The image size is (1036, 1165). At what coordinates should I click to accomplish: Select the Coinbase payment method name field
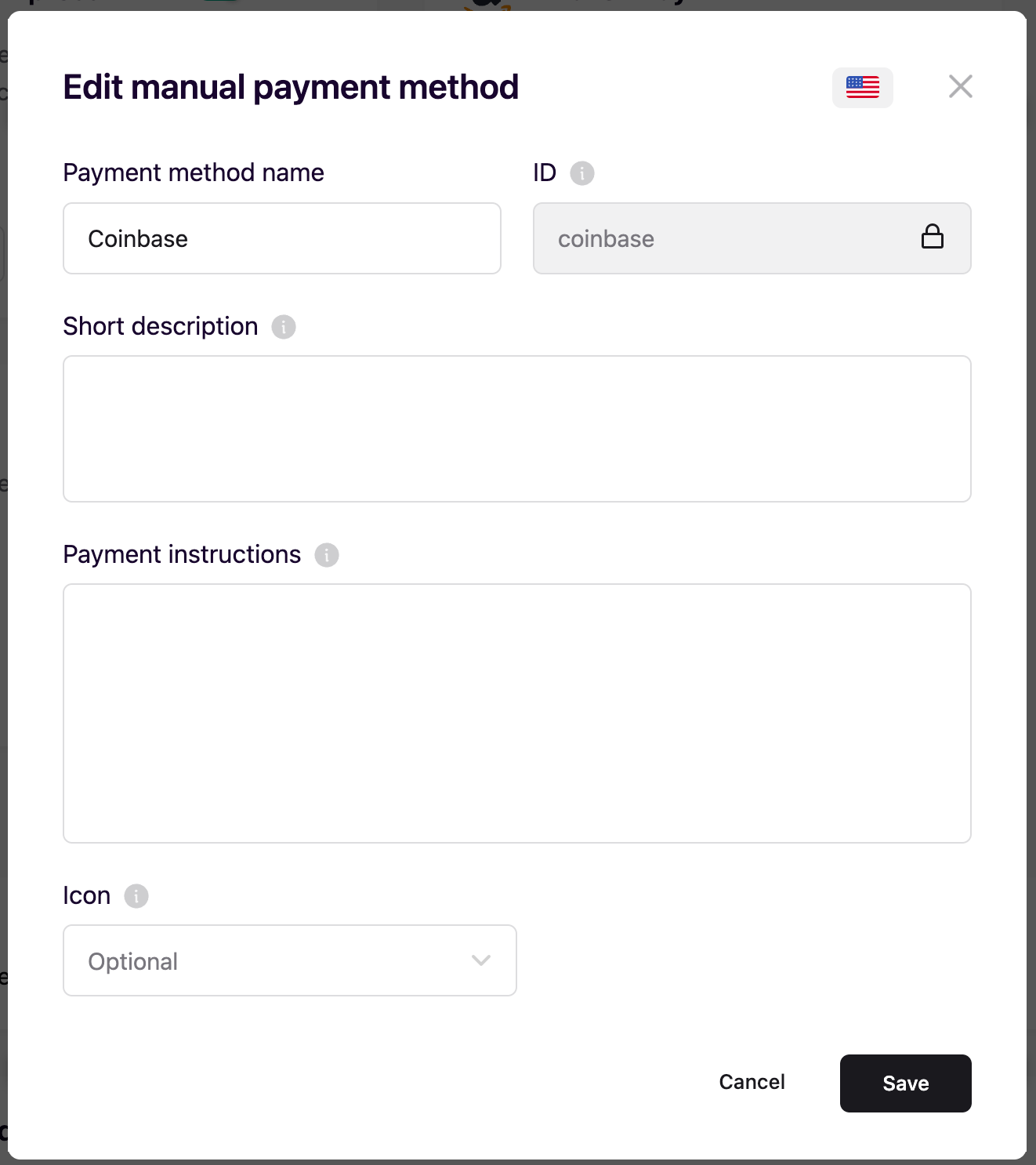click(x=281, y=238)
